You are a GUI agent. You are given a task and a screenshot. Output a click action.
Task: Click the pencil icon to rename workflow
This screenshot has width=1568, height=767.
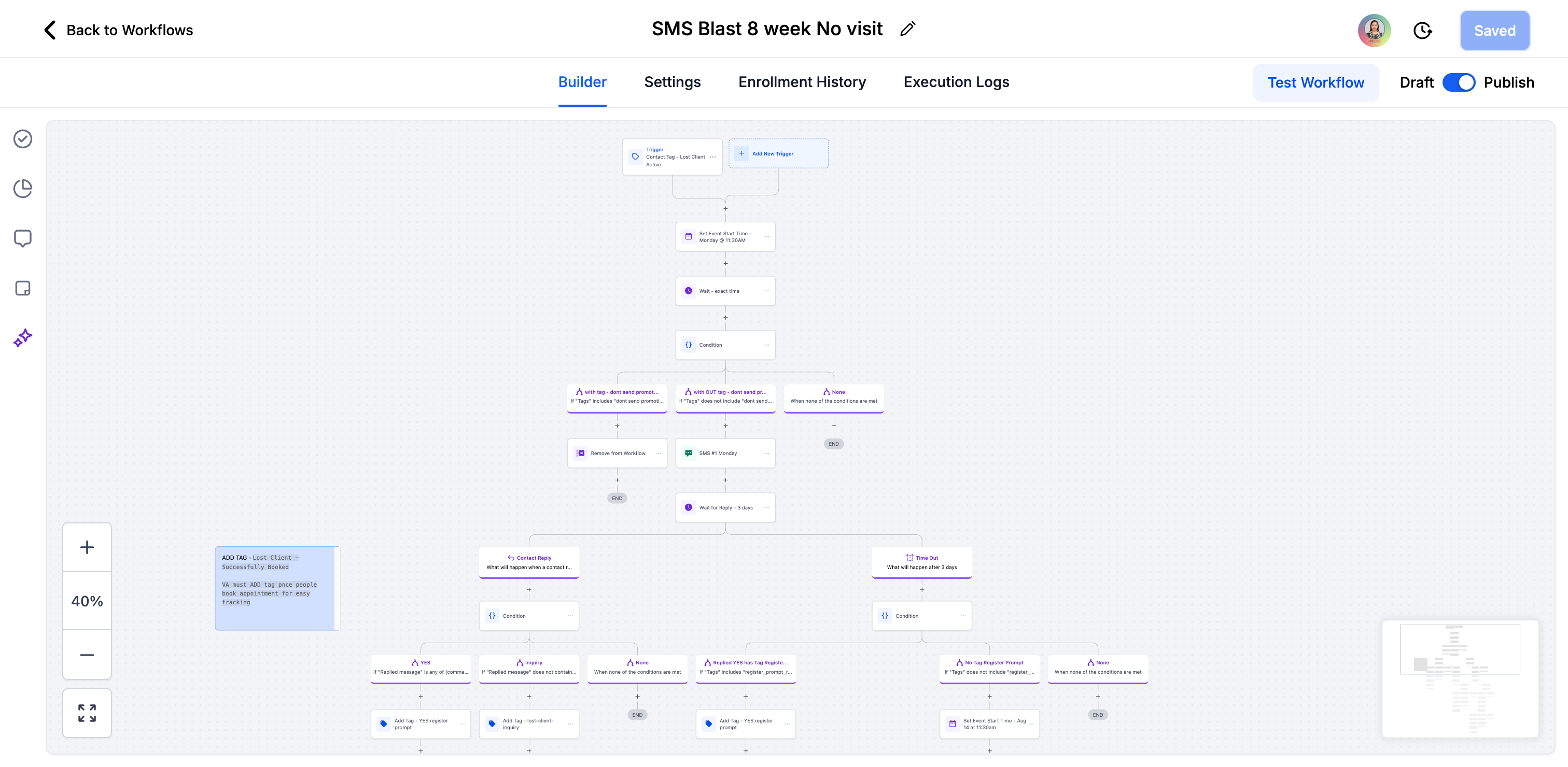[x=907, y=29]
